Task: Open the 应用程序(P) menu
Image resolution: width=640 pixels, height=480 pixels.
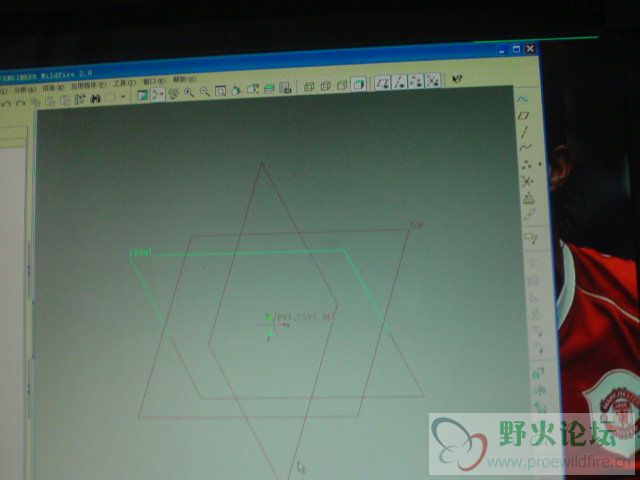Action: coord(89,85)
